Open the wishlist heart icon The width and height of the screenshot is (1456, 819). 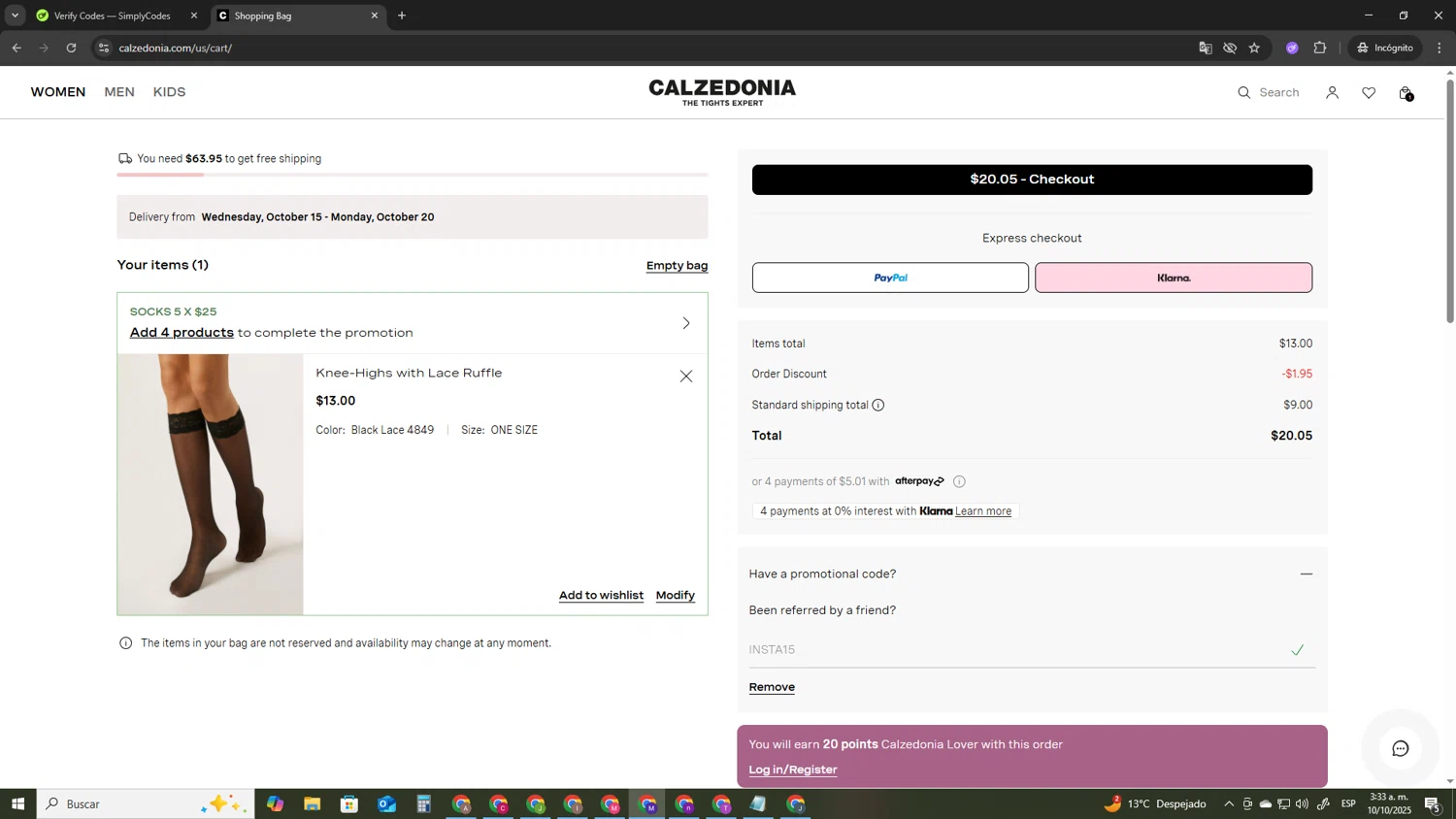(1369, 93)
